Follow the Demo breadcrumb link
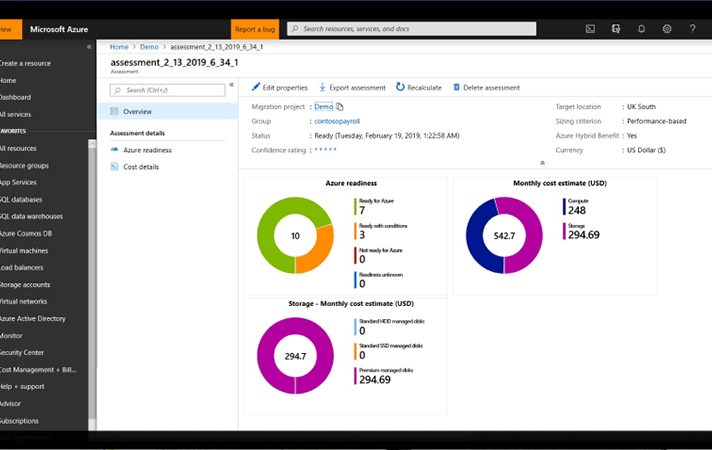The image size is (712, 450). [149, 47]
